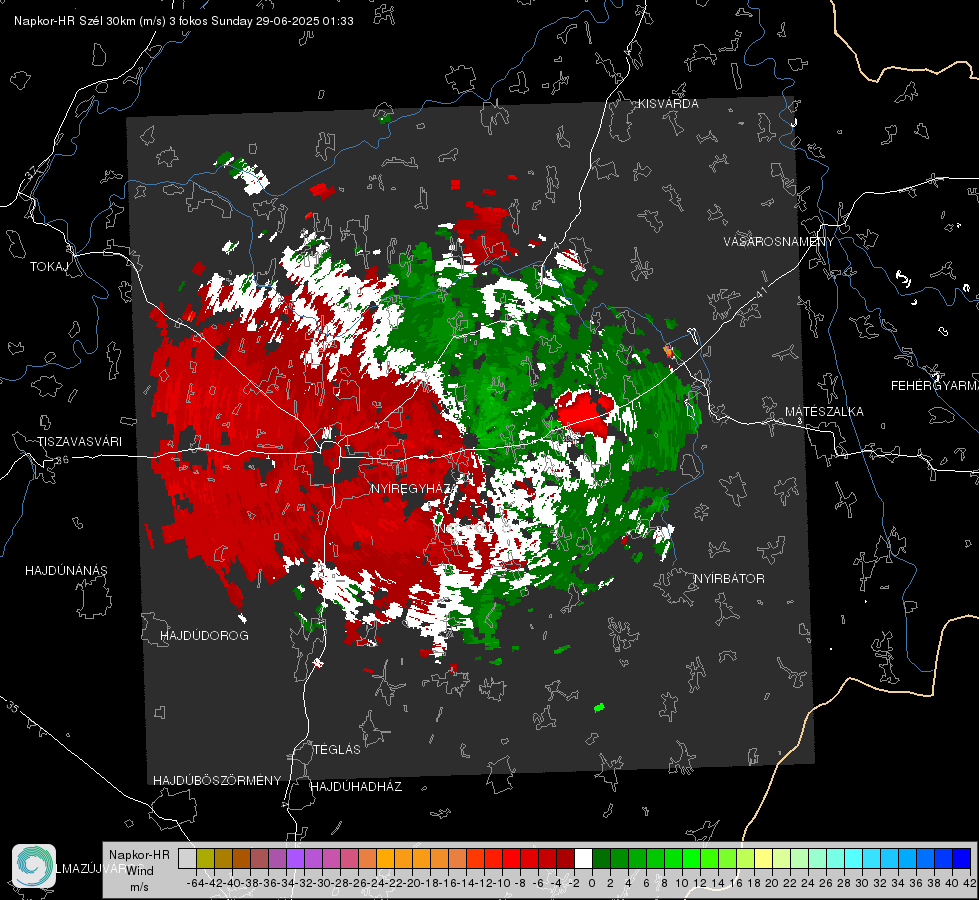Click the HAJDÚHADHÁZ city label
Viewport: 979px width, 900px height.
(x=356, y=786)
